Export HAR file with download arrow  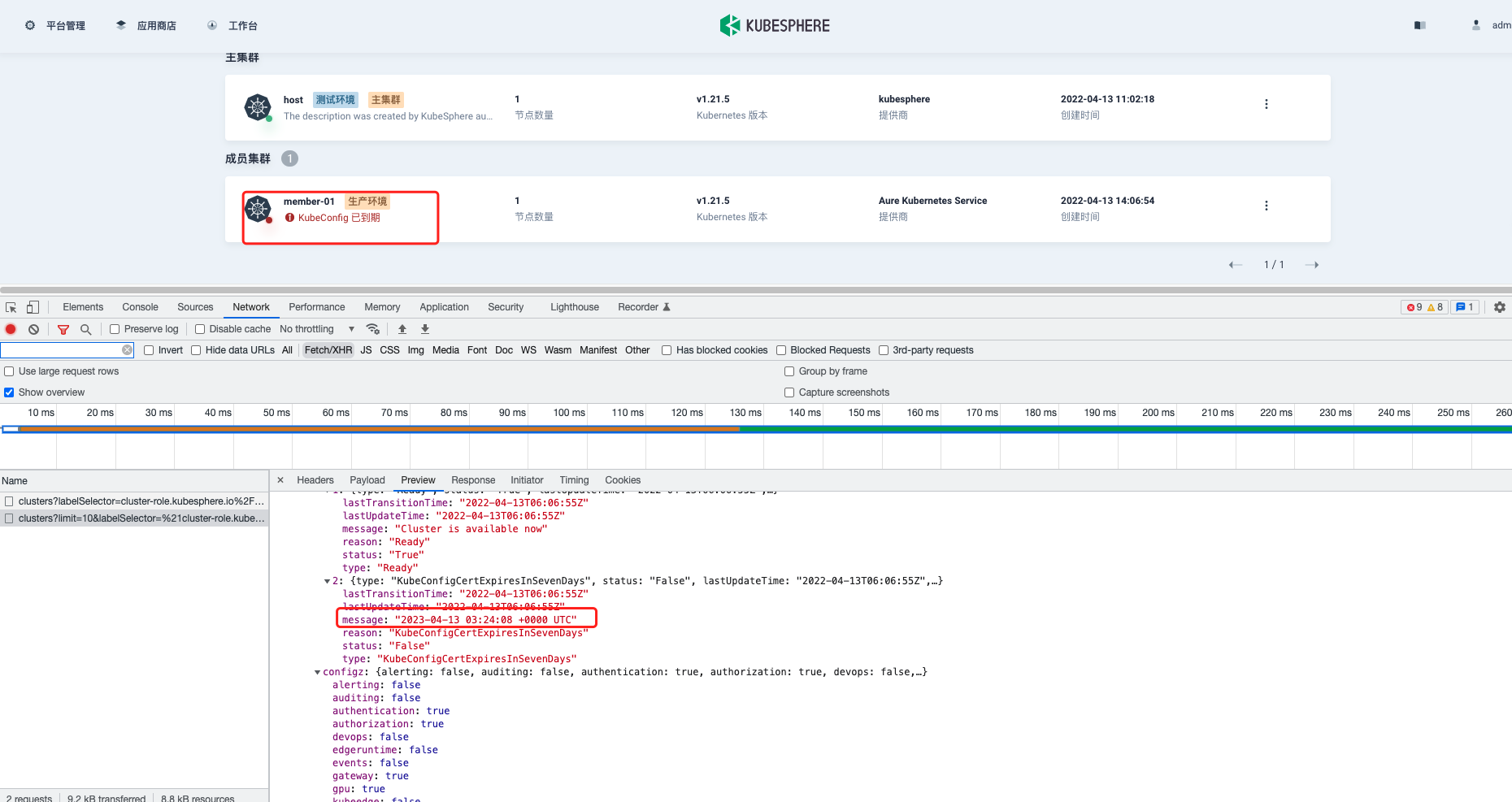(x=425, y=329)
